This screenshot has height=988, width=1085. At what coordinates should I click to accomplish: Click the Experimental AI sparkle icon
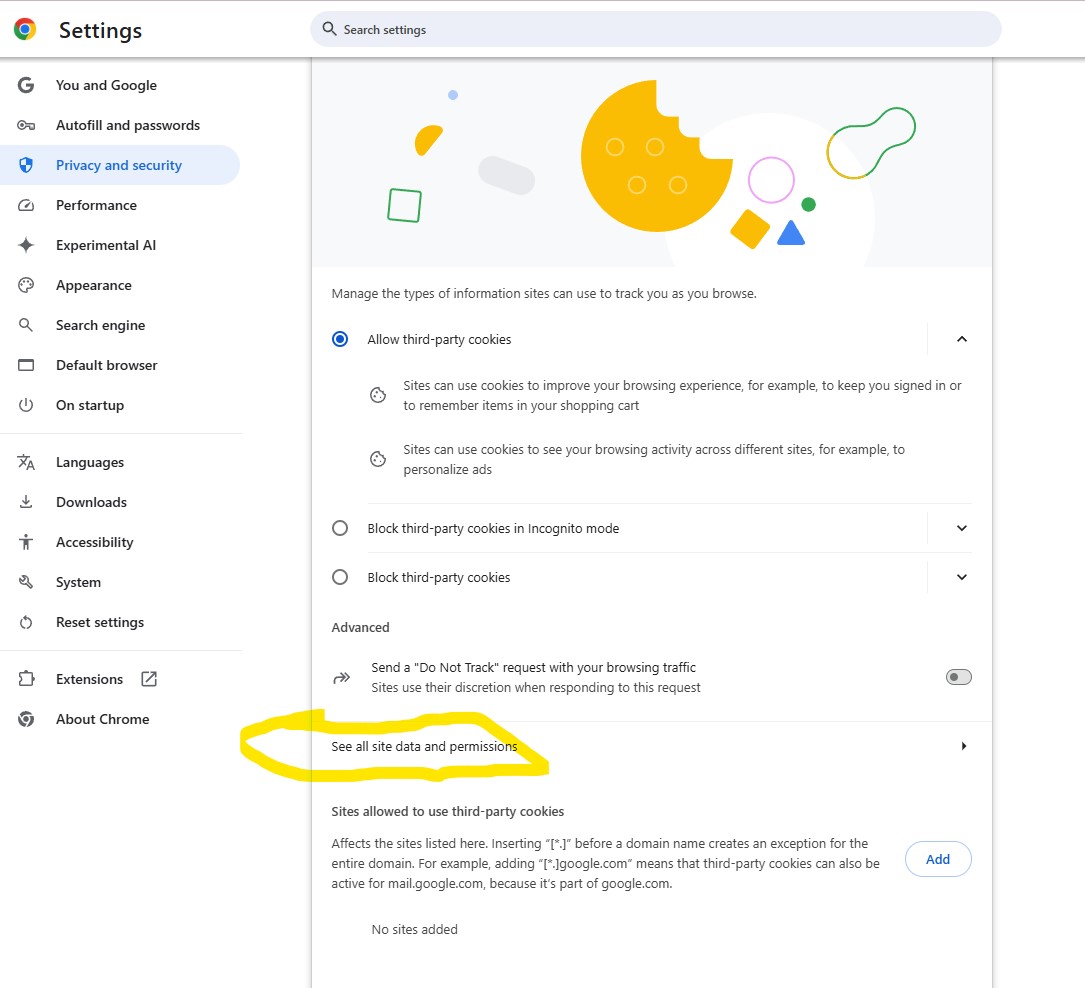click(26, 245)
